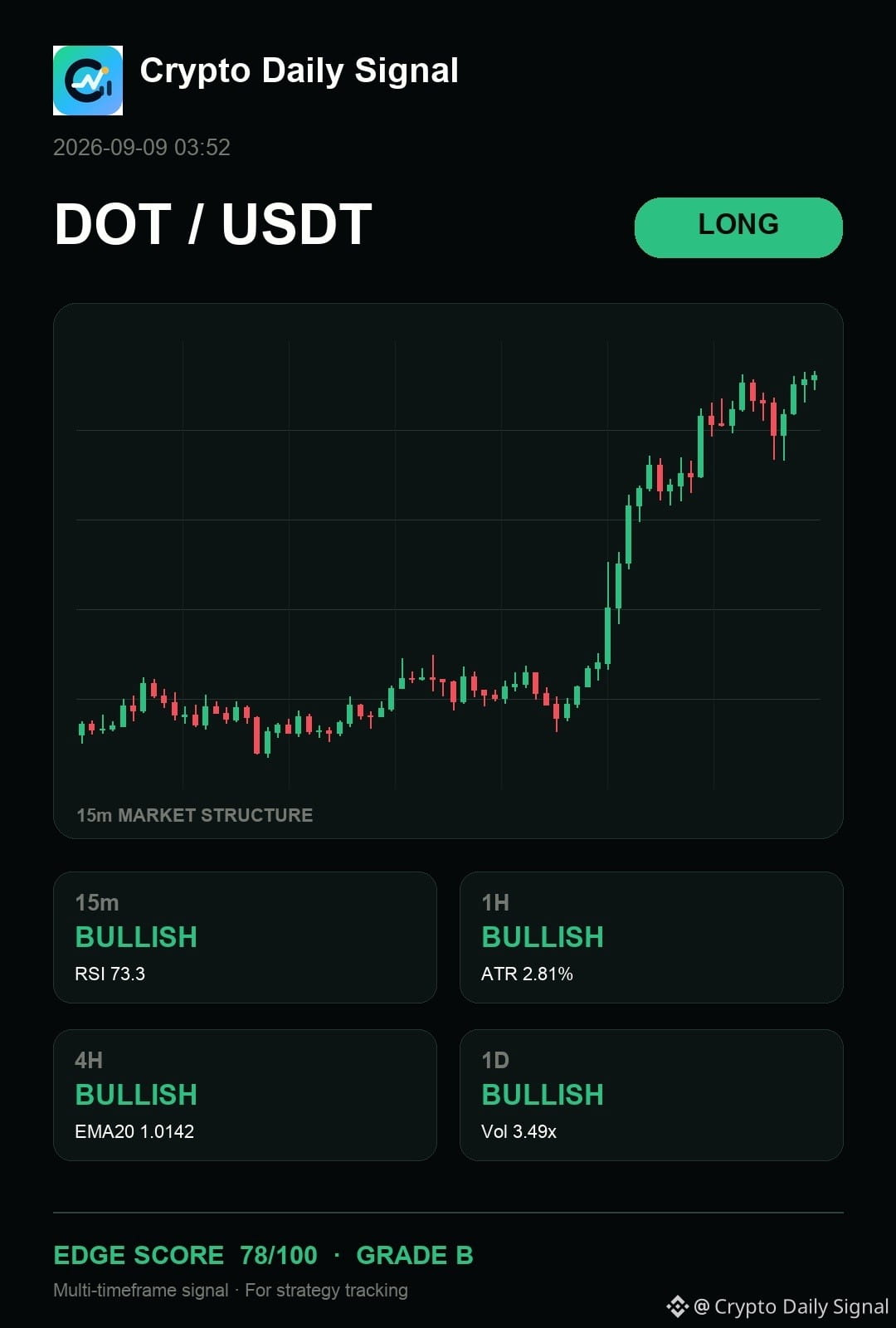Tap the green LONG button
The width and height of the screenshot is (896, 1328).
[738, 227]
